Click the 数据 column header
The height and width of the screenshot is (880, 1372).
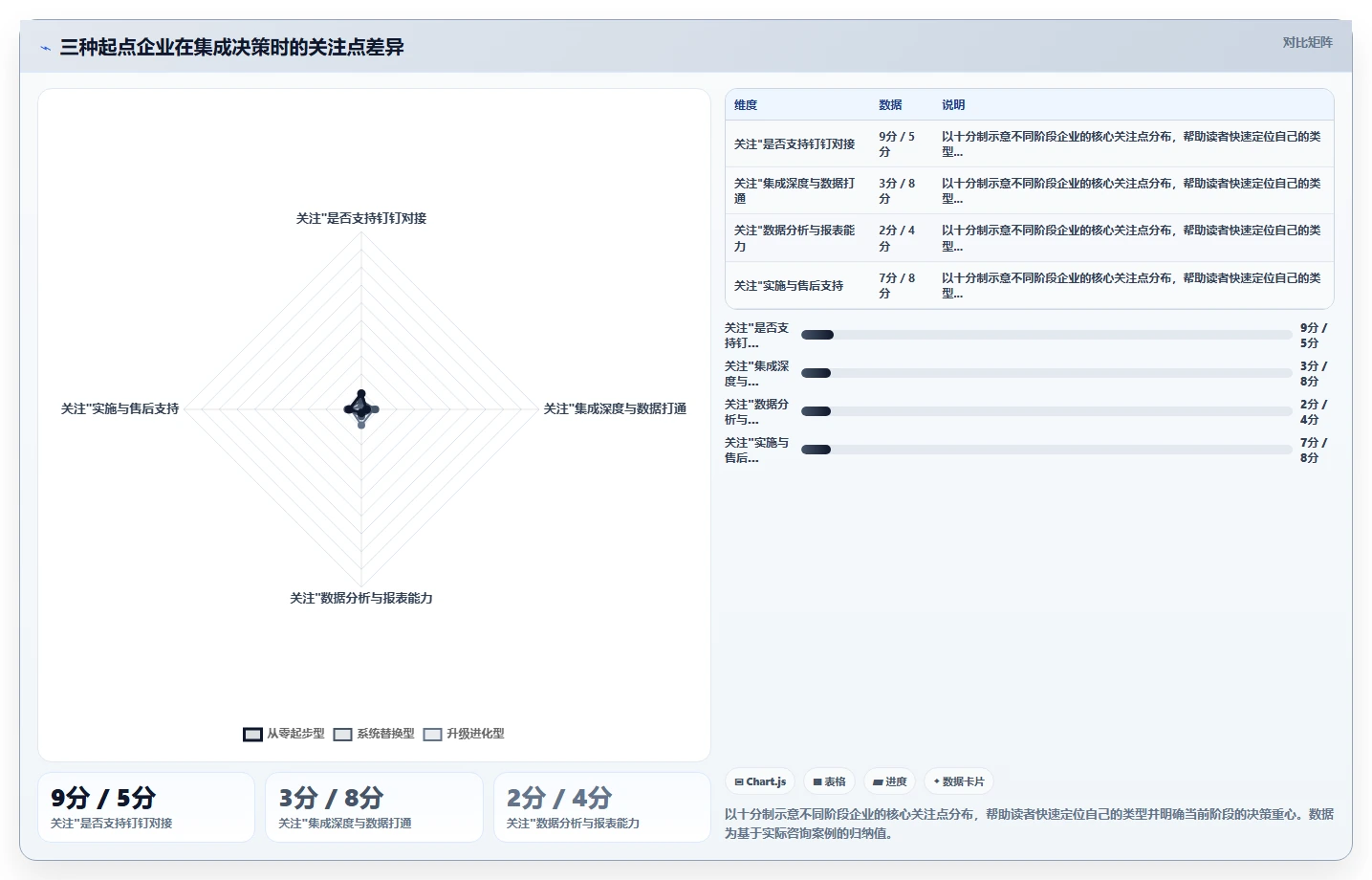tap(890, 105)
